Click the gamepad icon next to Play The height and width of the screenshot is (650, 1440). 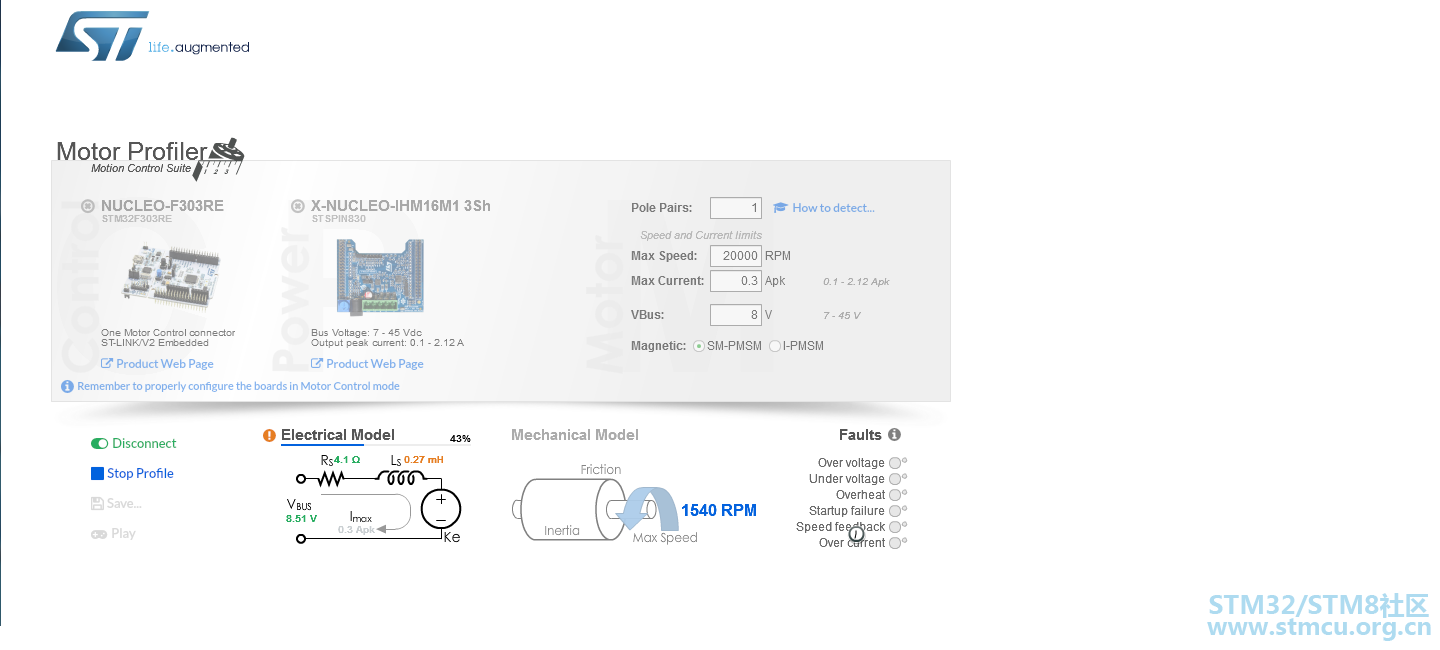pyautogui.click(x=99, y=534)
